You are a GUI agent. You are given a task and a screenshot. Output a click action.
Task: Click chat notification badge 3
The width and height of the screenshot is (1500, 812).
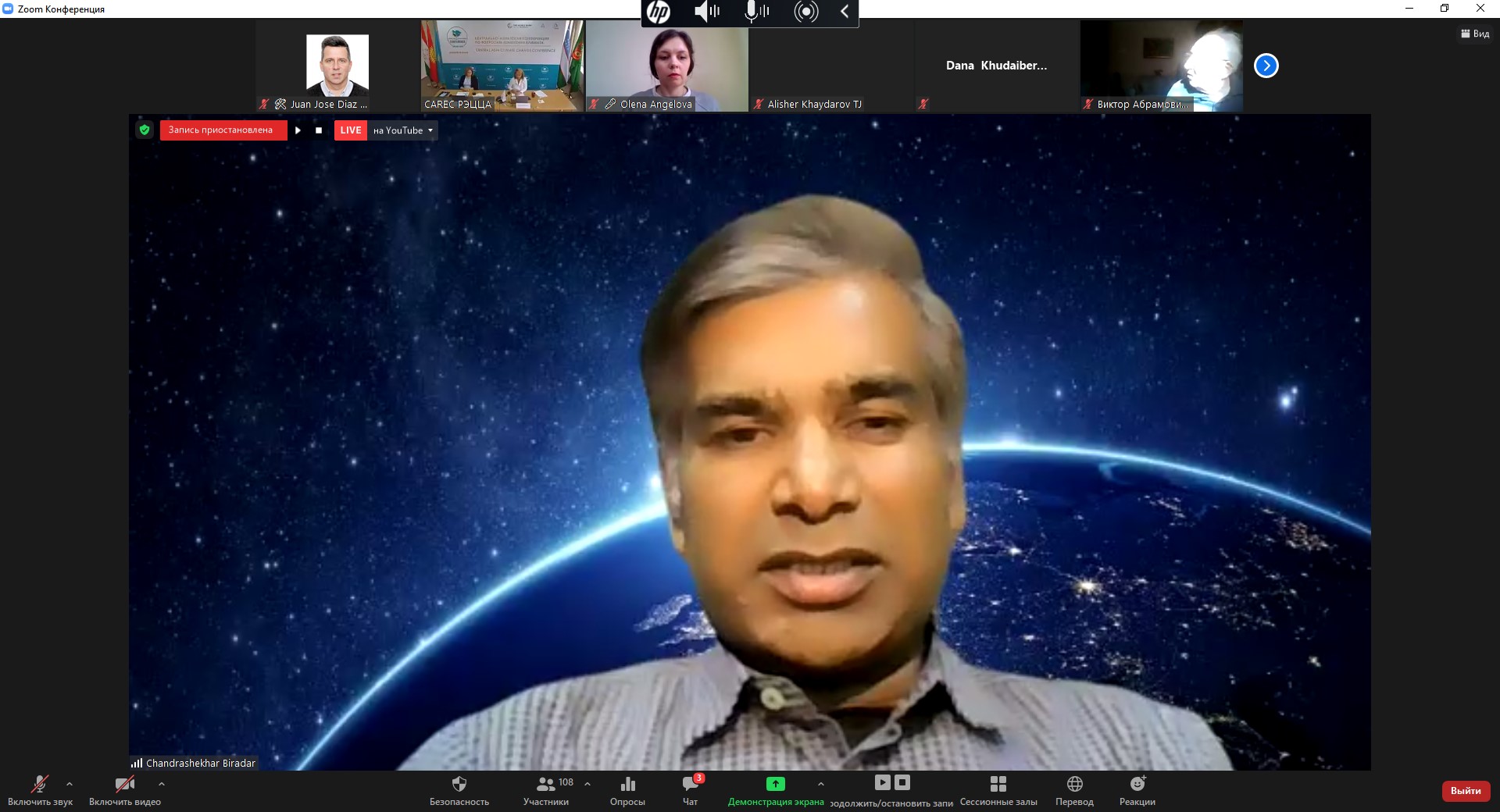pyautogui.click(x=699, y=778)
